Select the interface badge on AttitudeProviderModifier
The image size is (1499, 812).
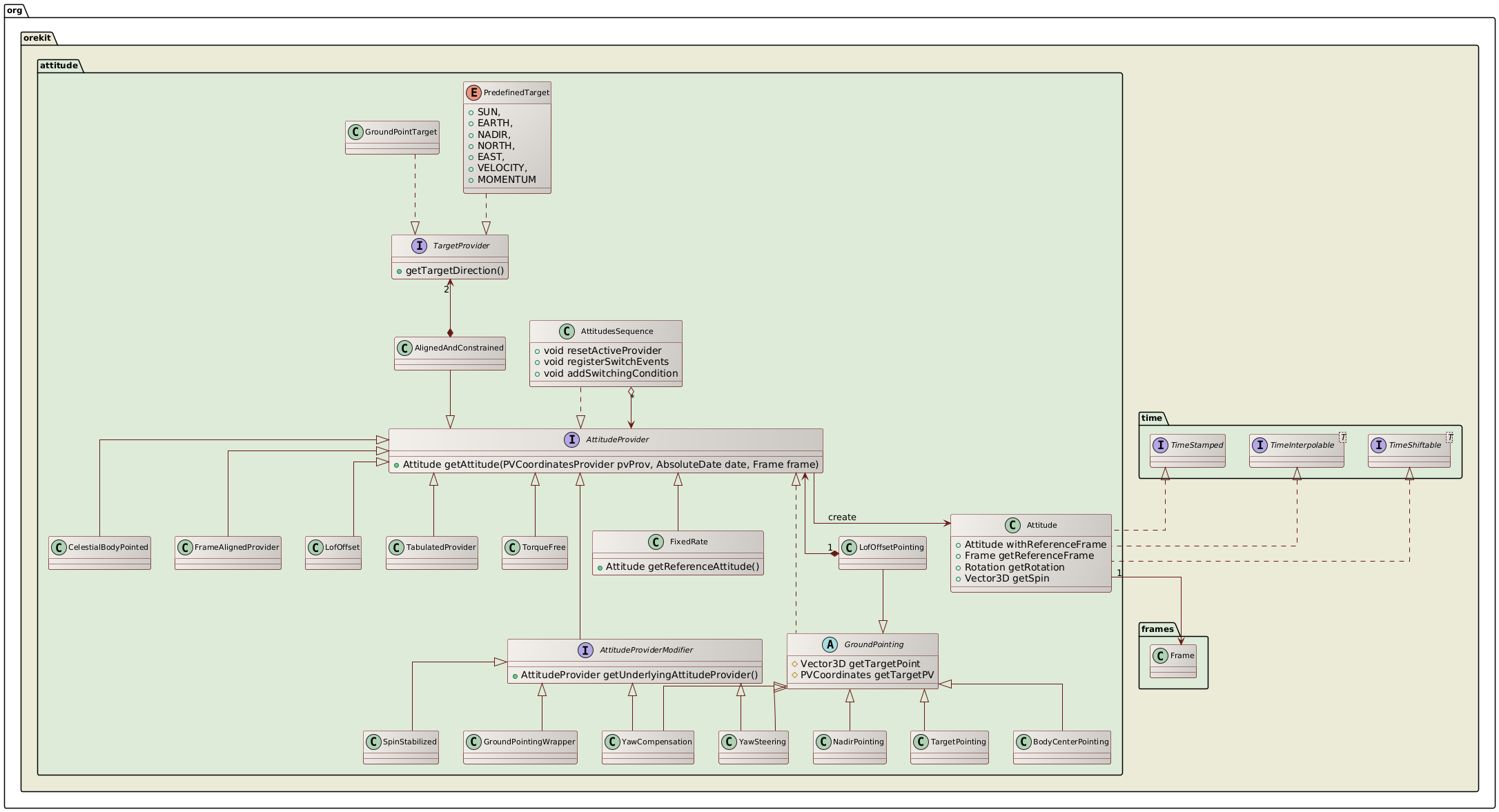585,648
